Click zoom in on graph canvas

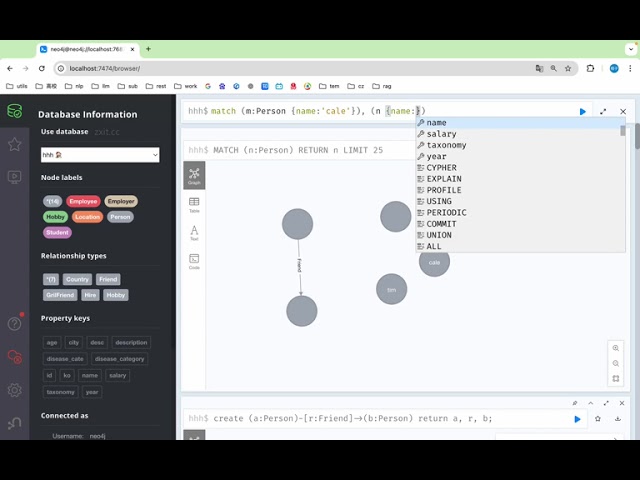point(615,348)
